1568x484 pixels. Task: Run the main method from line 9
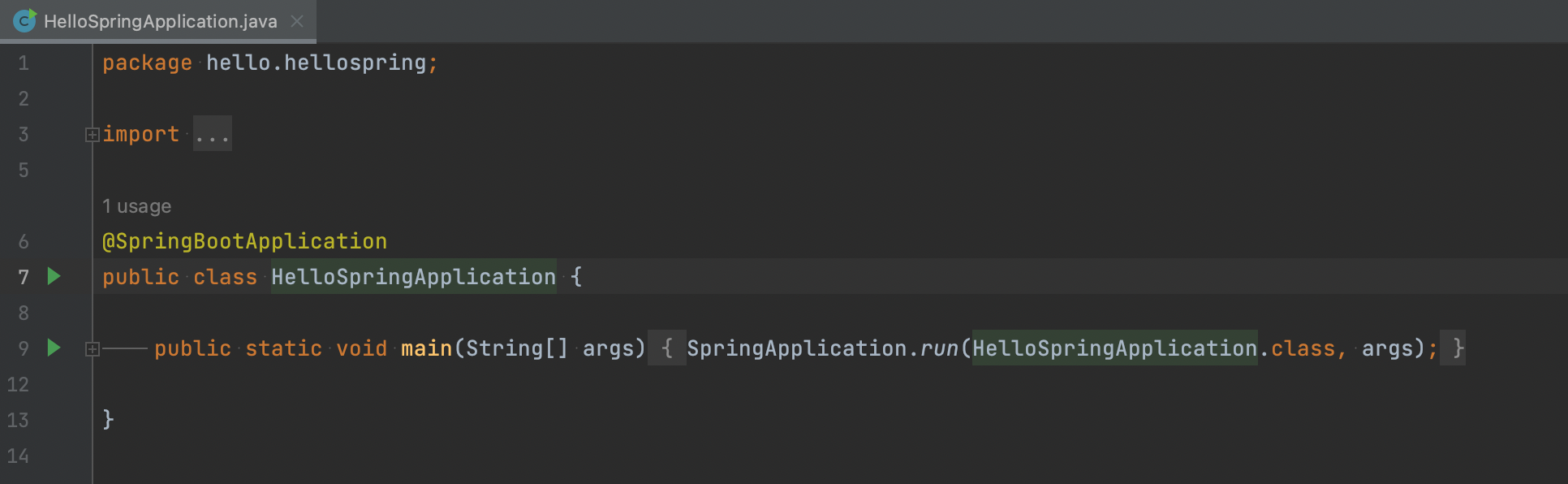pyautogui.click(x=54, y=348)
